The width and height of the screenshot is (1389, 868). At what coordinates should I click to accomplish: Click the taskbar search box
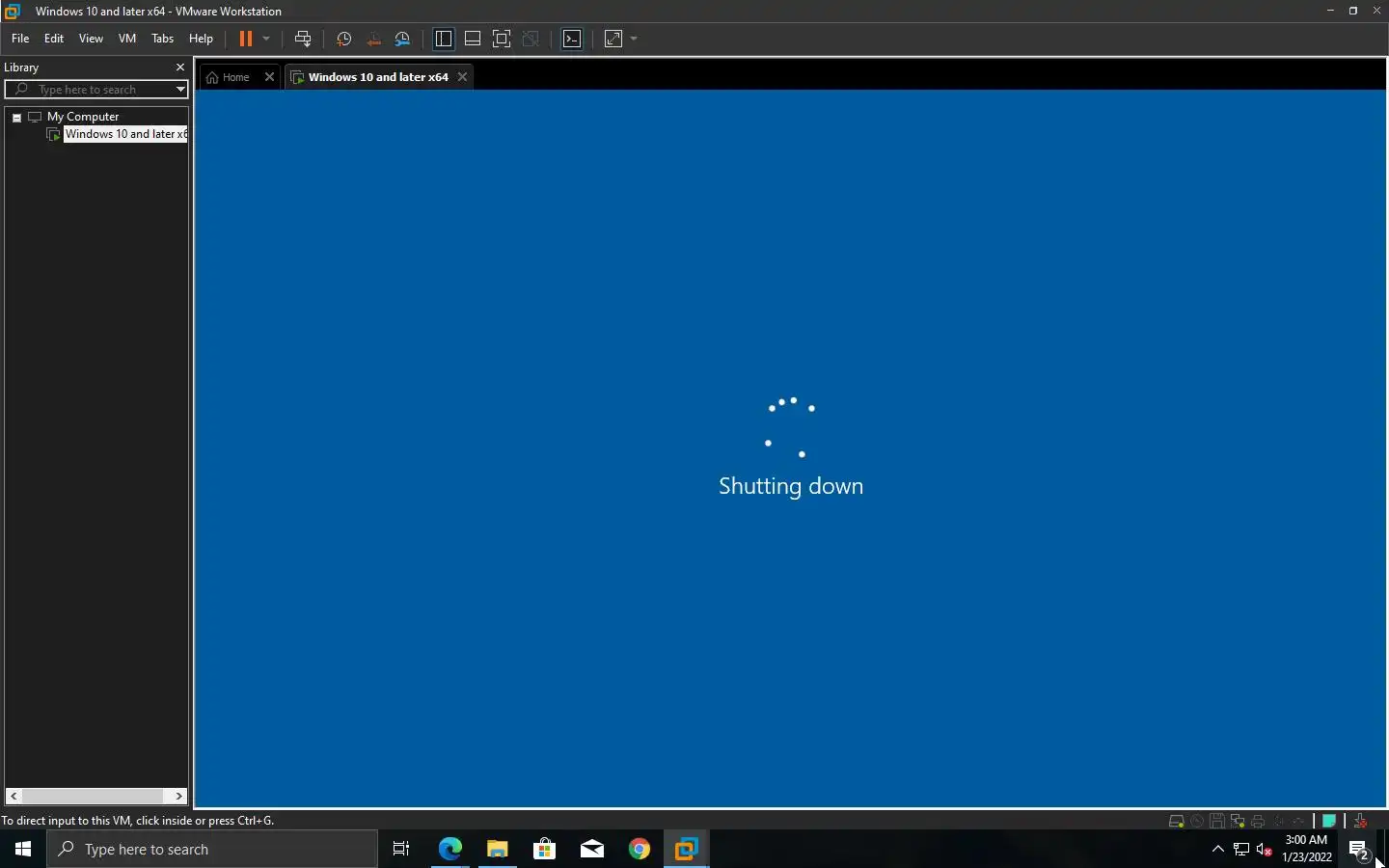pos(212,850)
